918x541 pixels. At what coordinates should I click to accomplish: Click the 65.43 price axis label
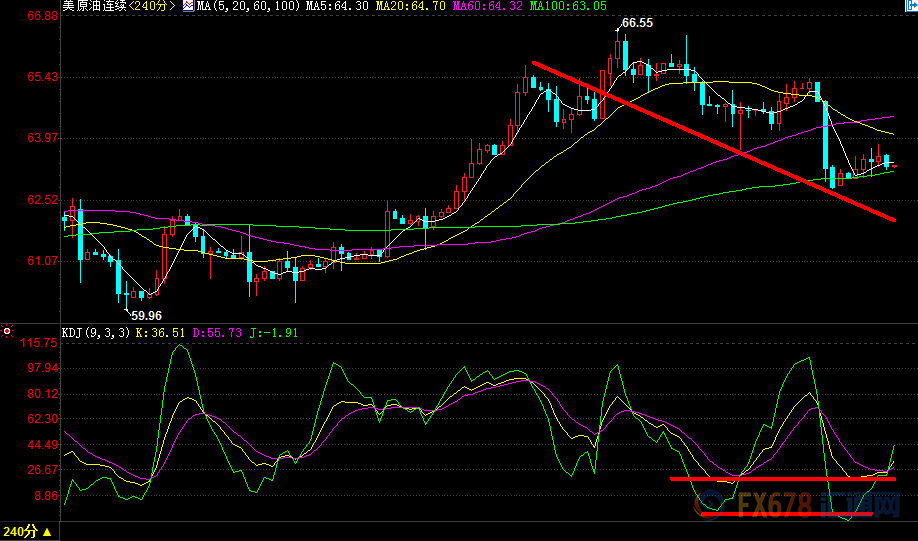pyautogui.click(x=43, y=77)
